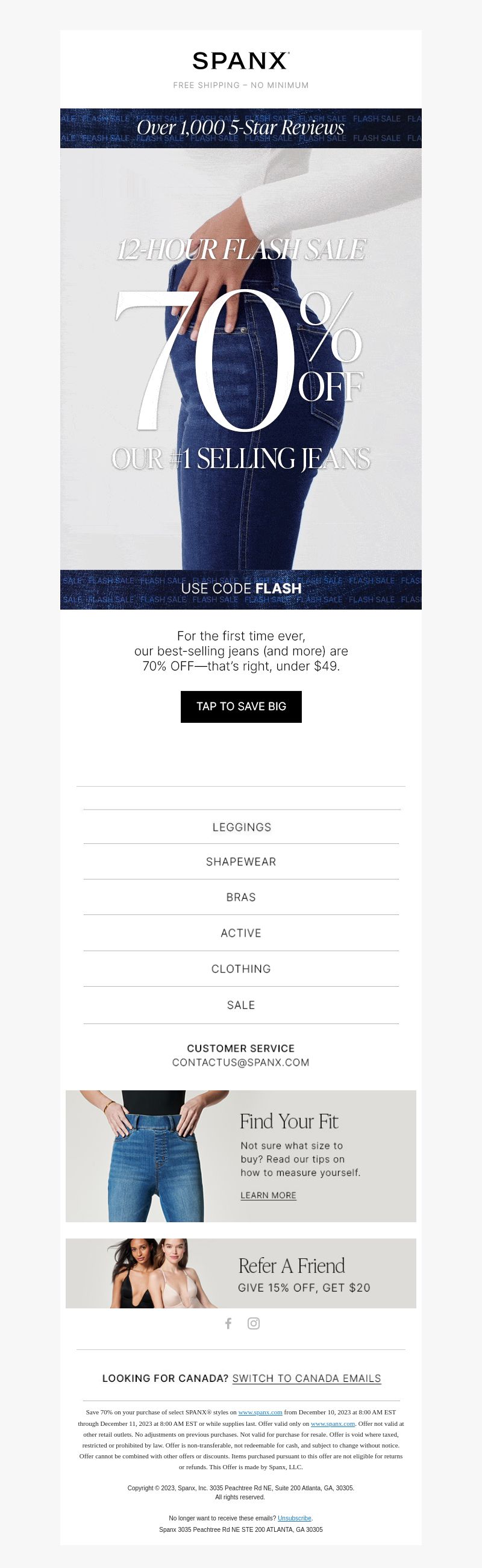The image size is (482, 1568).
Task: Go to the Bras category
Action: pos(241,897)
